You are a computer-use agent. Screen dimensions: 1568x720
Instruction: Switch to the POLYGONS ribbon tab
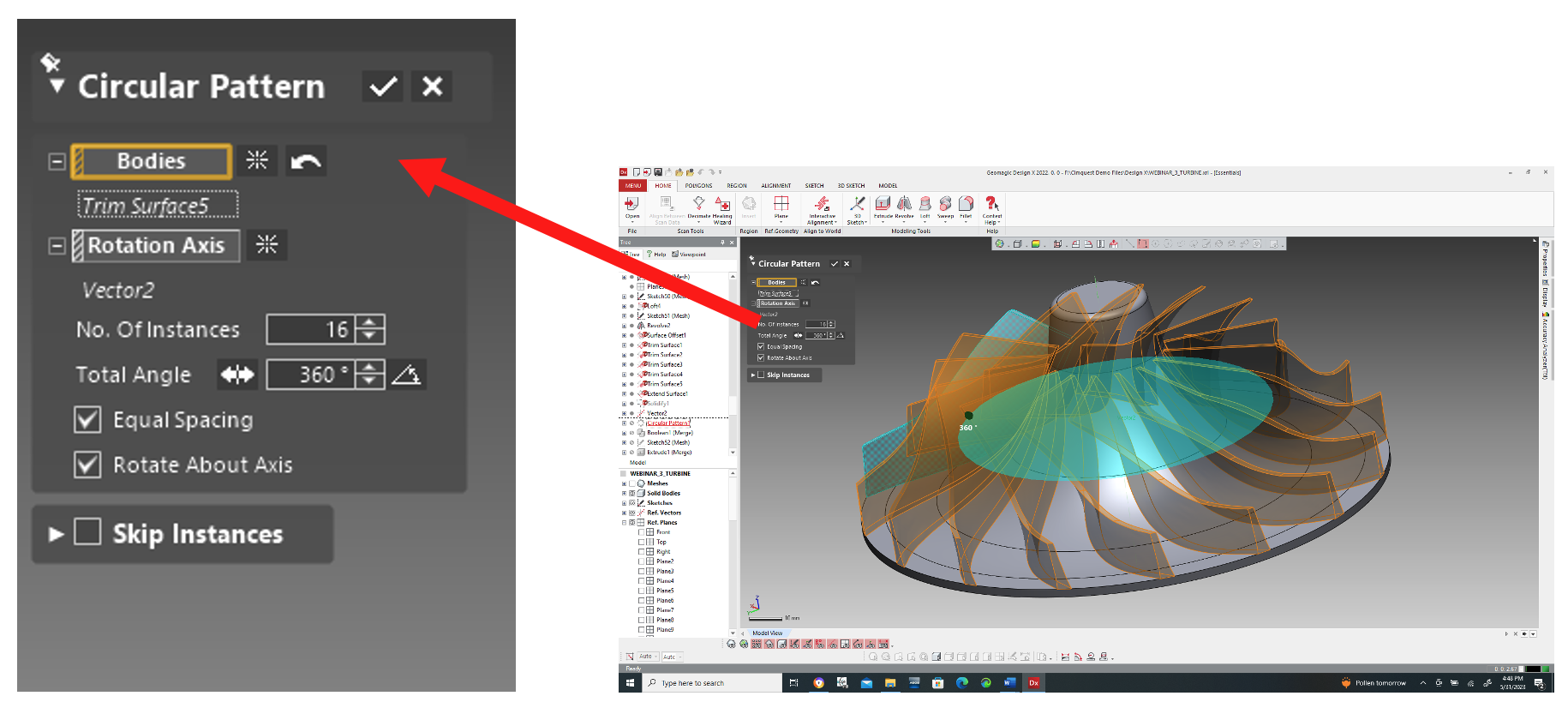698,185
